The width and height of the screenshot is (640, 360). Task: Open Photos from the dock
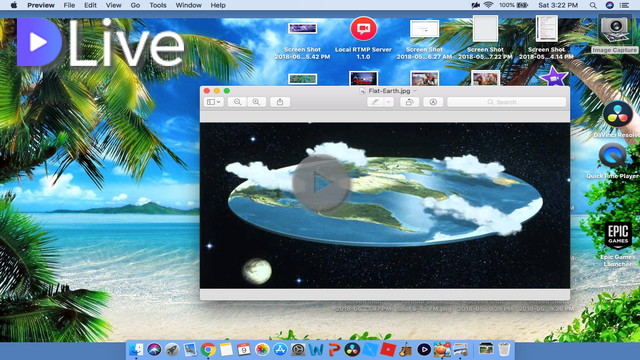point(262,350)
